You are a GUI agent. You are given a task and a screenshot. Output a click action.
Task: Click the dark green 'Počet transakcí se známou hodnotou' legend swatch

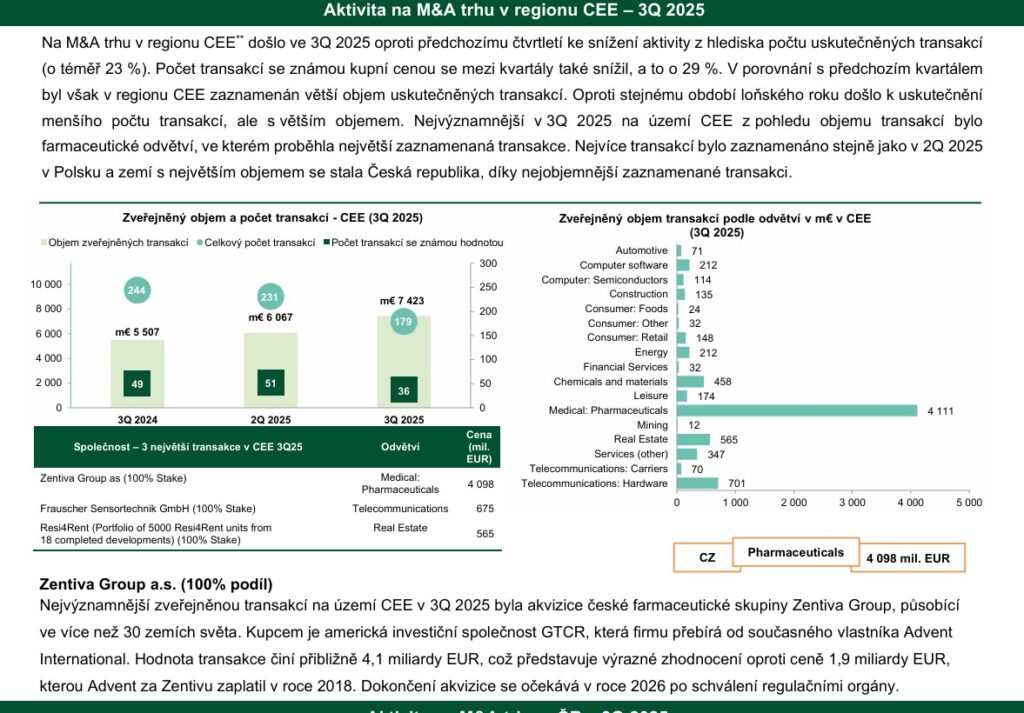pyautogui.click(x=326, y=243)
